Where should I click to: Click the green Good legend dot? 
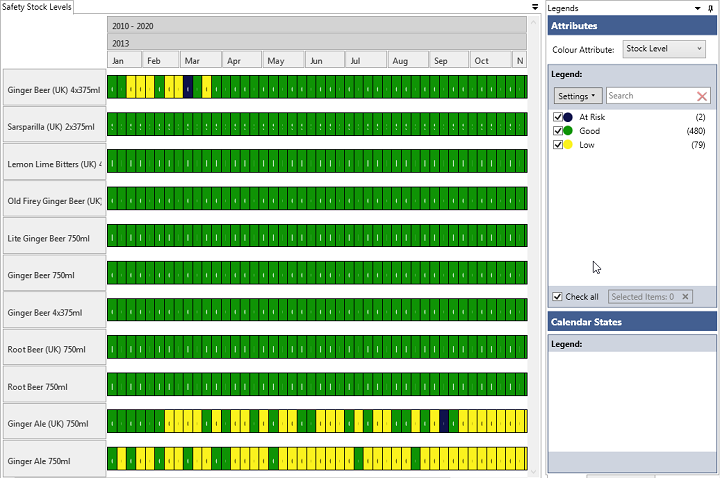click(568, 131)
